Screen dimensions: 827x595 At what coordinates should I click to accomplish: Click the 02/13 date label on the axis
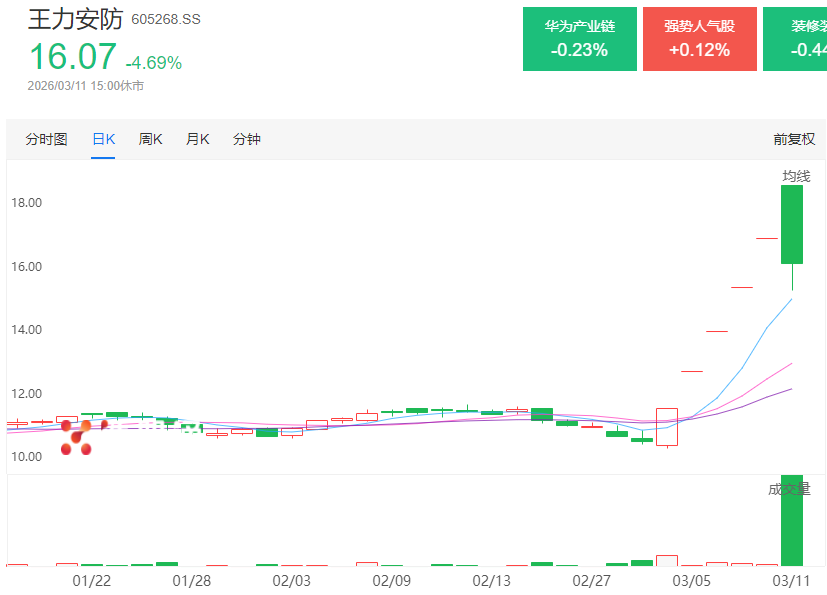coord(491,580)
